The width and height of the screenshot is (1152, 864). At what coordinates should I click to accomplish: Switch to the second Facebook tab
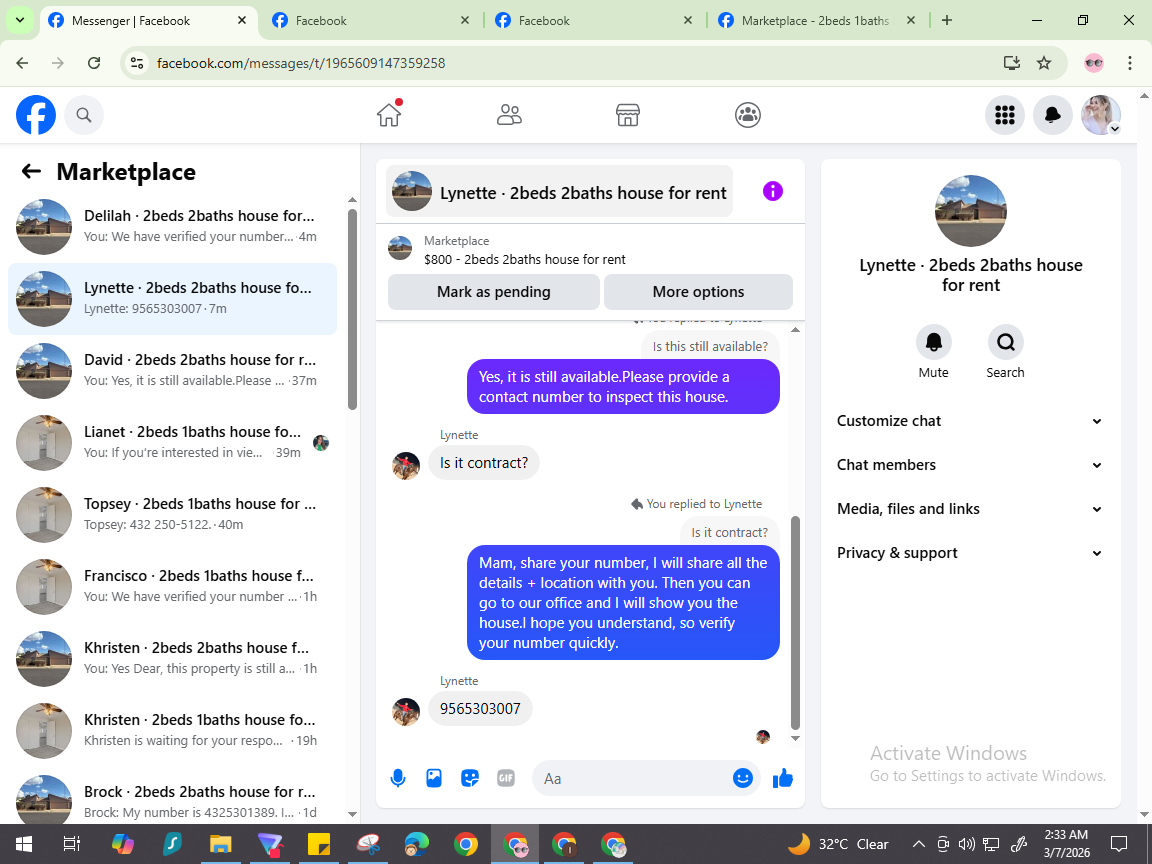click(370, 21)
